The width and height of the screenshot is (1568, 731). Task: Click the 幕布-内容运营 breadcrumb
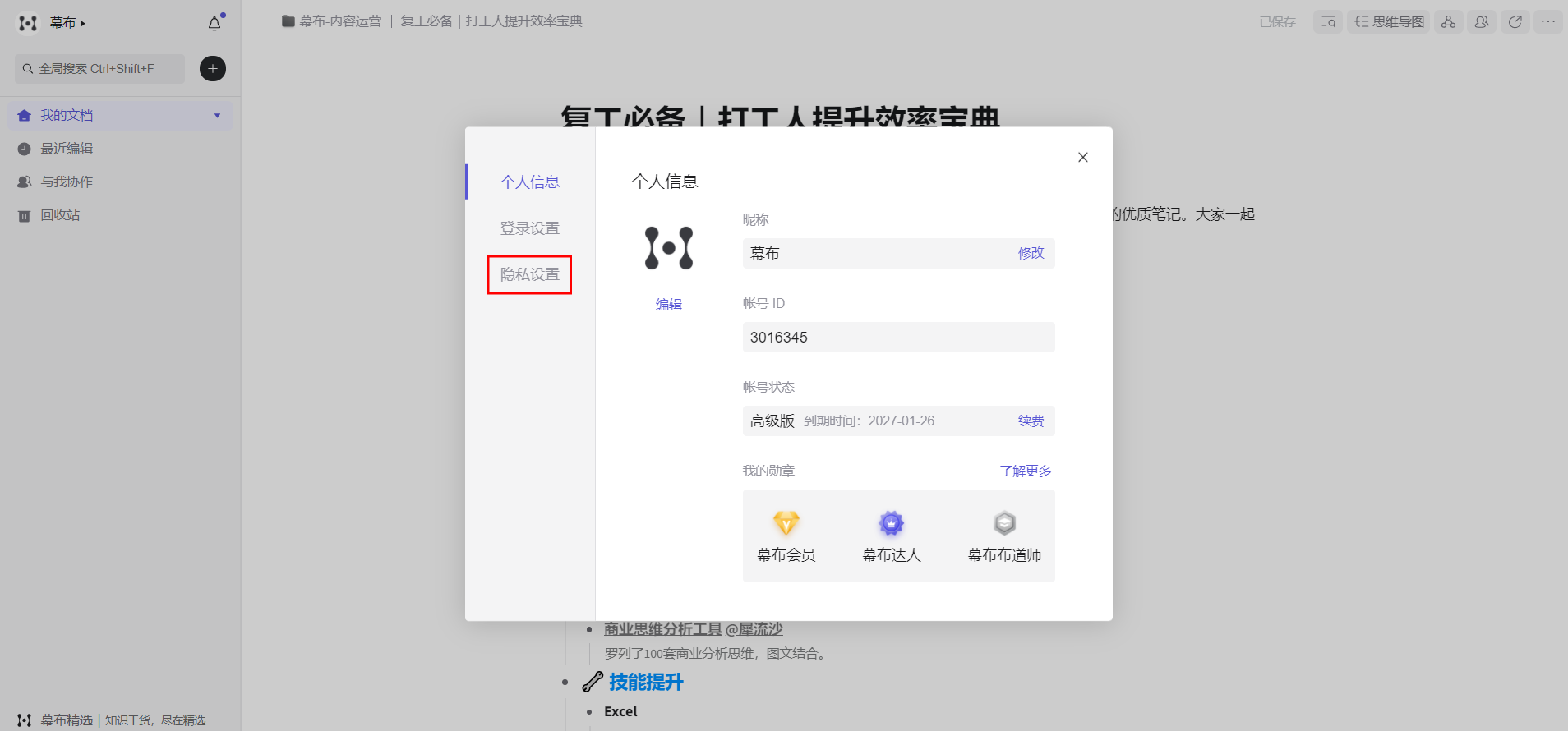[340, 21]
